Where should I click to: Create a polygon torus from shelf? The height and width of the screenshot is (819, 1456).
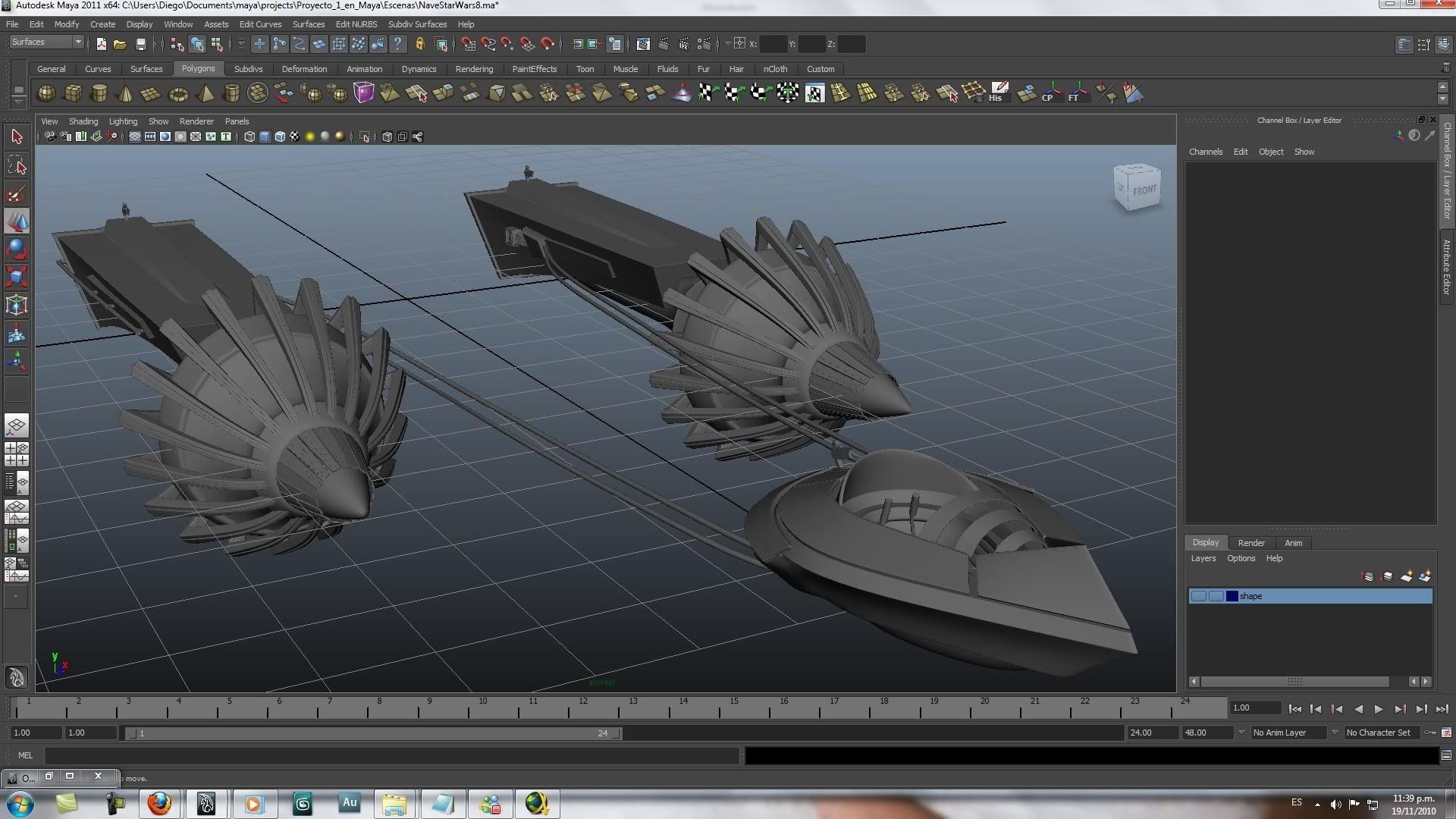178,93
